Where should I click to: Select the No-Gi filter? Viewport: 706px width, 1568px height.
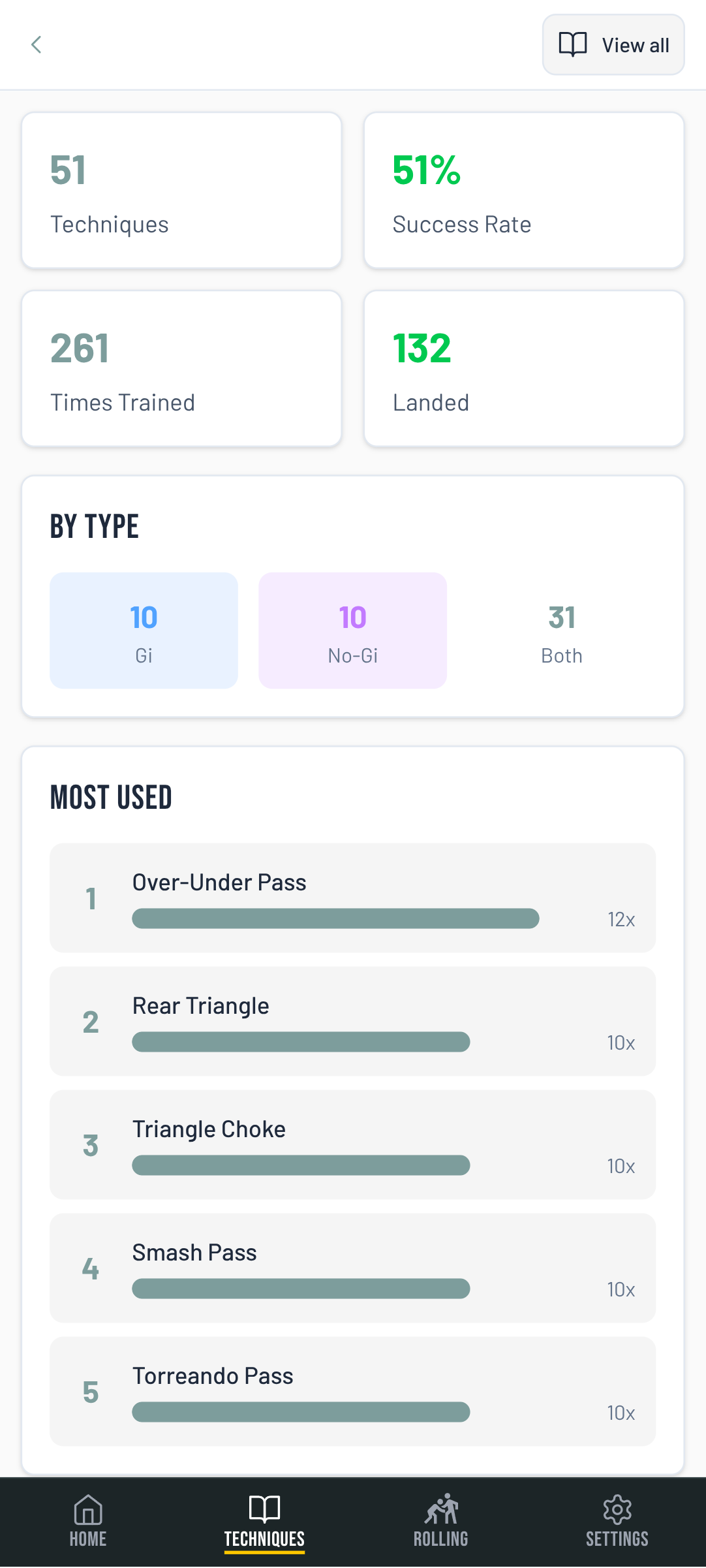[352, 630]
